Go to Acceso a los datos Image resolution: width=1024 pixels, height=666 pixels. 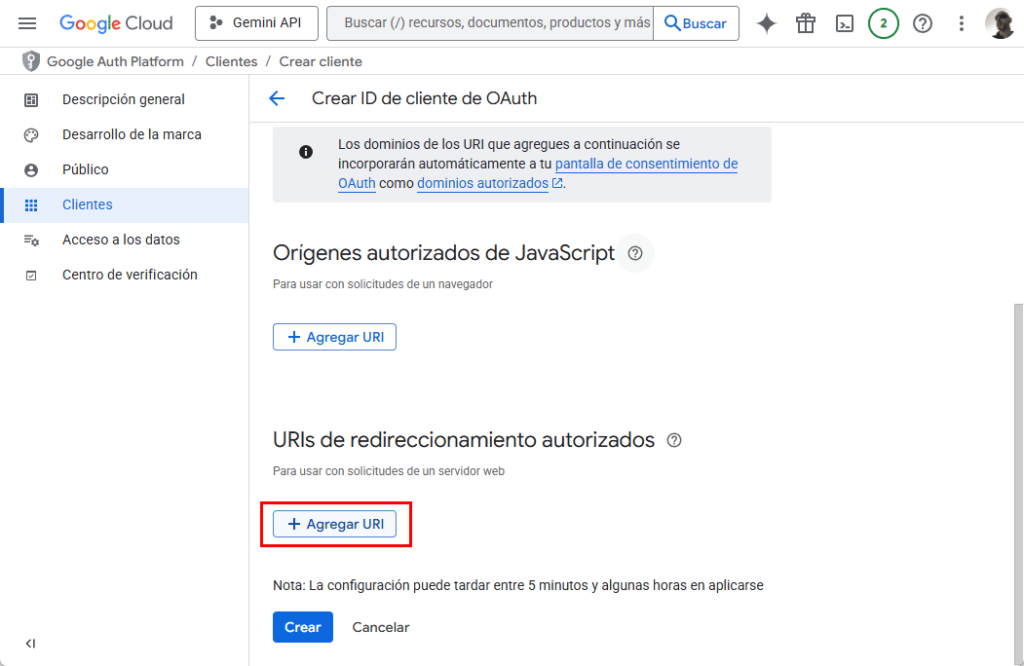(x=121, y=240)
